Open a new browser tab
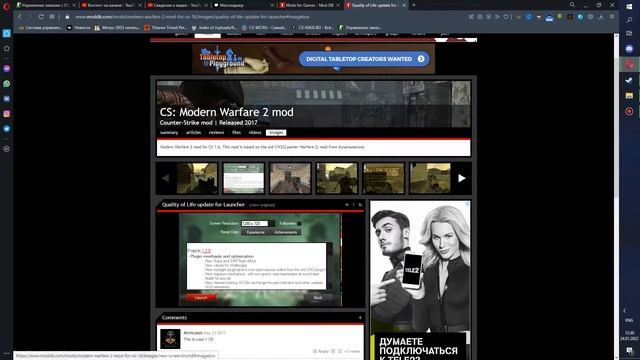 tap(413, 5)
